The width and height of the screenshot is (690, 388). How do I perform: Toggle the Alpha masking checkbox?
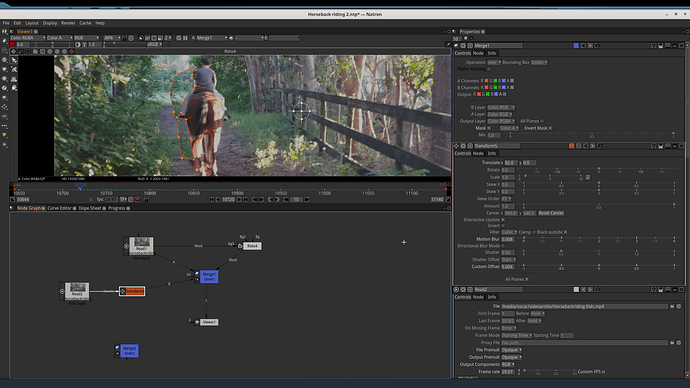click(x=489, y=69)
